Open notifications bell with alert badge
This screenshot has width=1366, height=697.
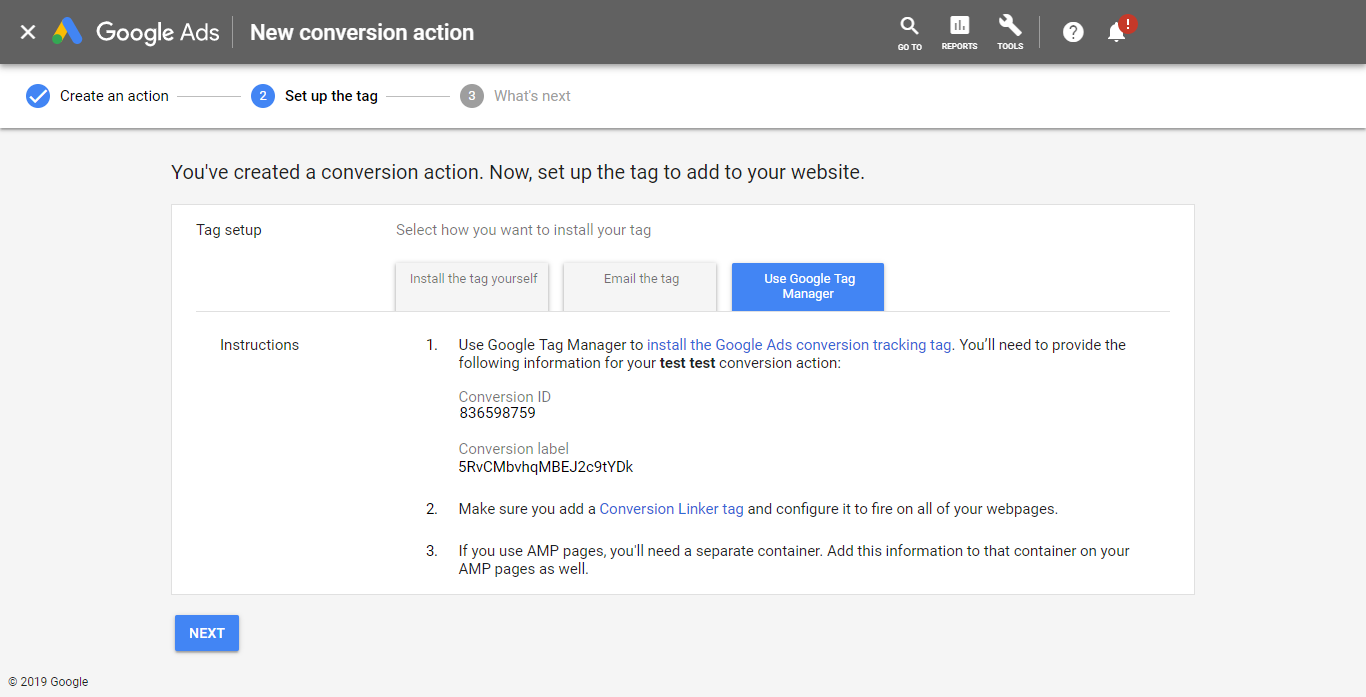[x=1119, y=31]
